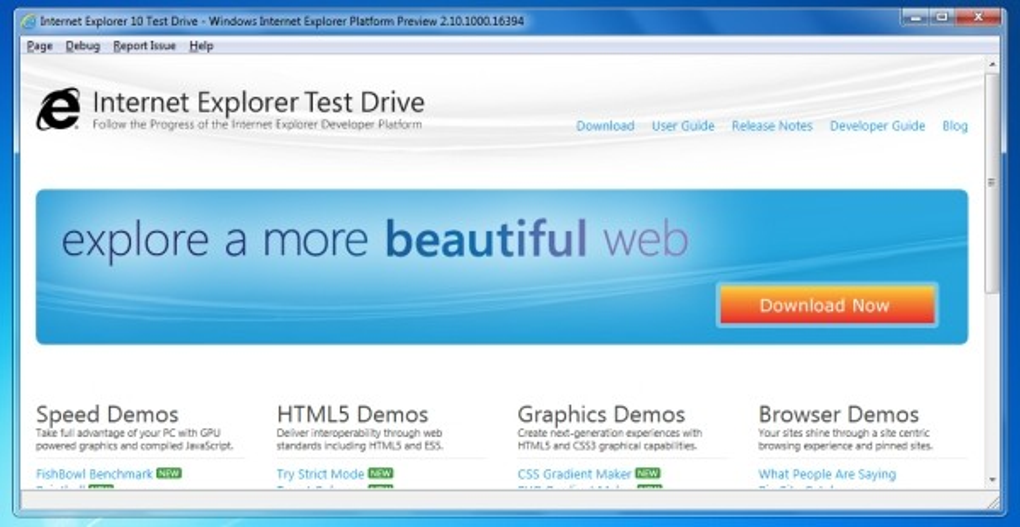
Task: Open the Report Issue menu
Action: [144, 46]
